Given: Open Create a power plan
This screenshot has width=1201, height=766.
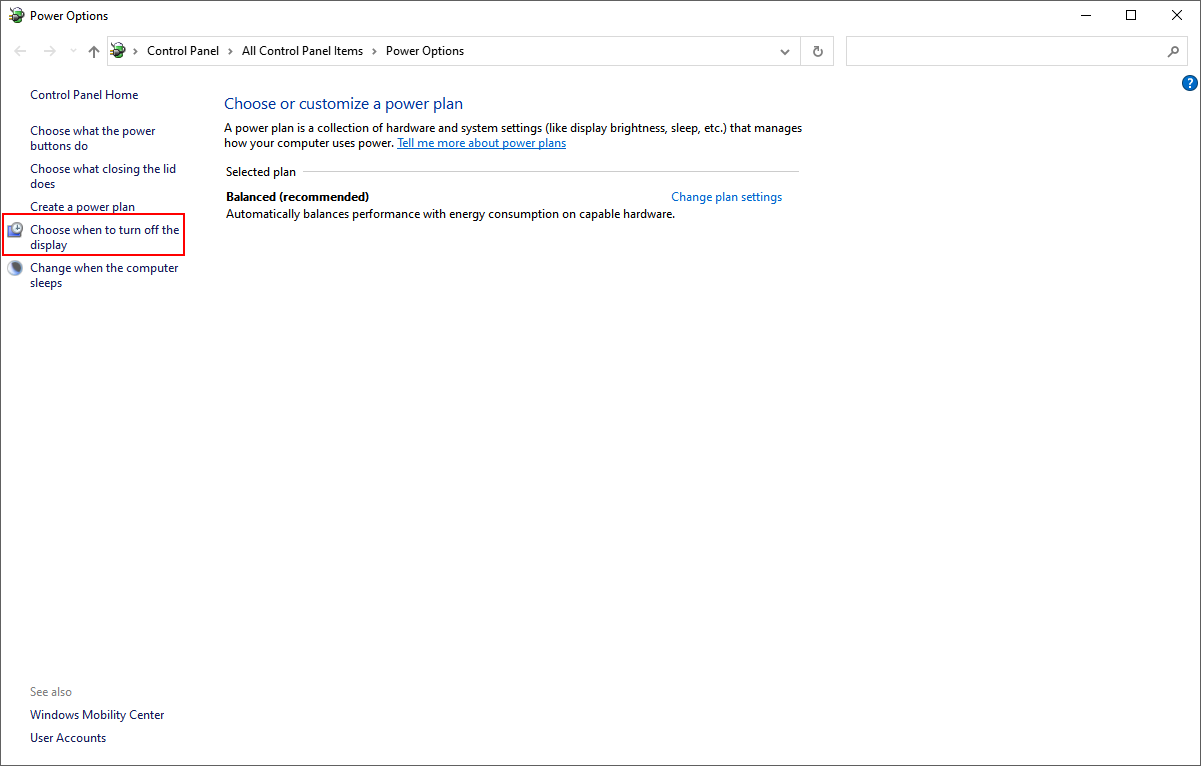Looking at the screenshot, I should 82,207.
